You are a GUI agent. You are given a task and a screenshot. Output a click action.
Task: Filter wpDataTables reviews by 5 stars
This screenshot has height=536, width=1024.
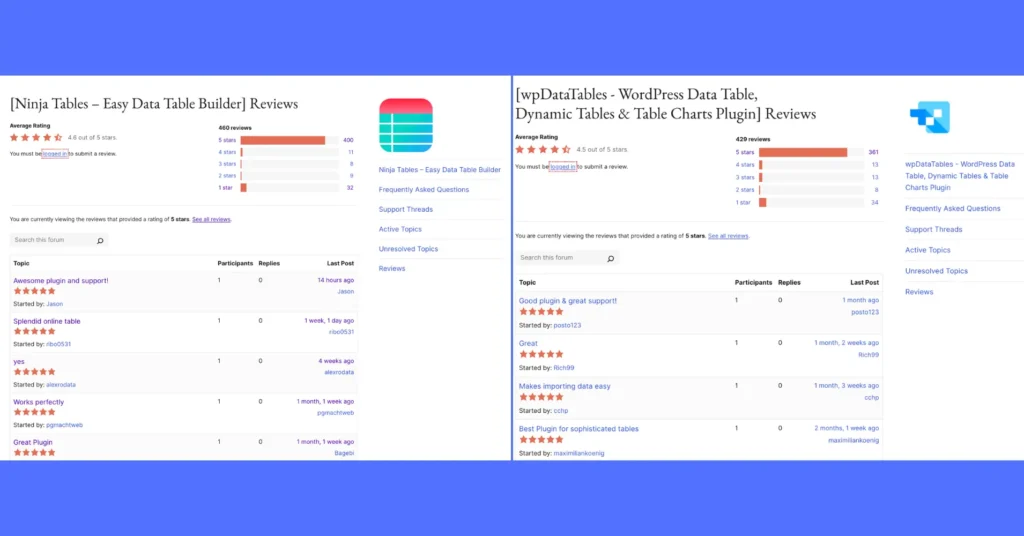[744, 152]
